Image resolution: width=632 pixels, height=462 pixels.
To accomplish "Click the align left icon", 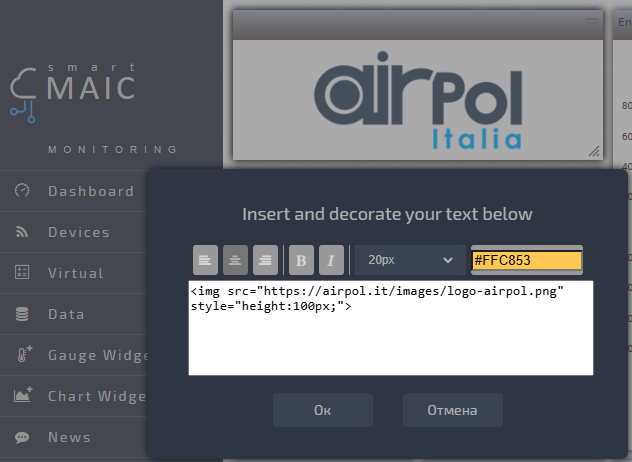I will [x=205, y=260].
